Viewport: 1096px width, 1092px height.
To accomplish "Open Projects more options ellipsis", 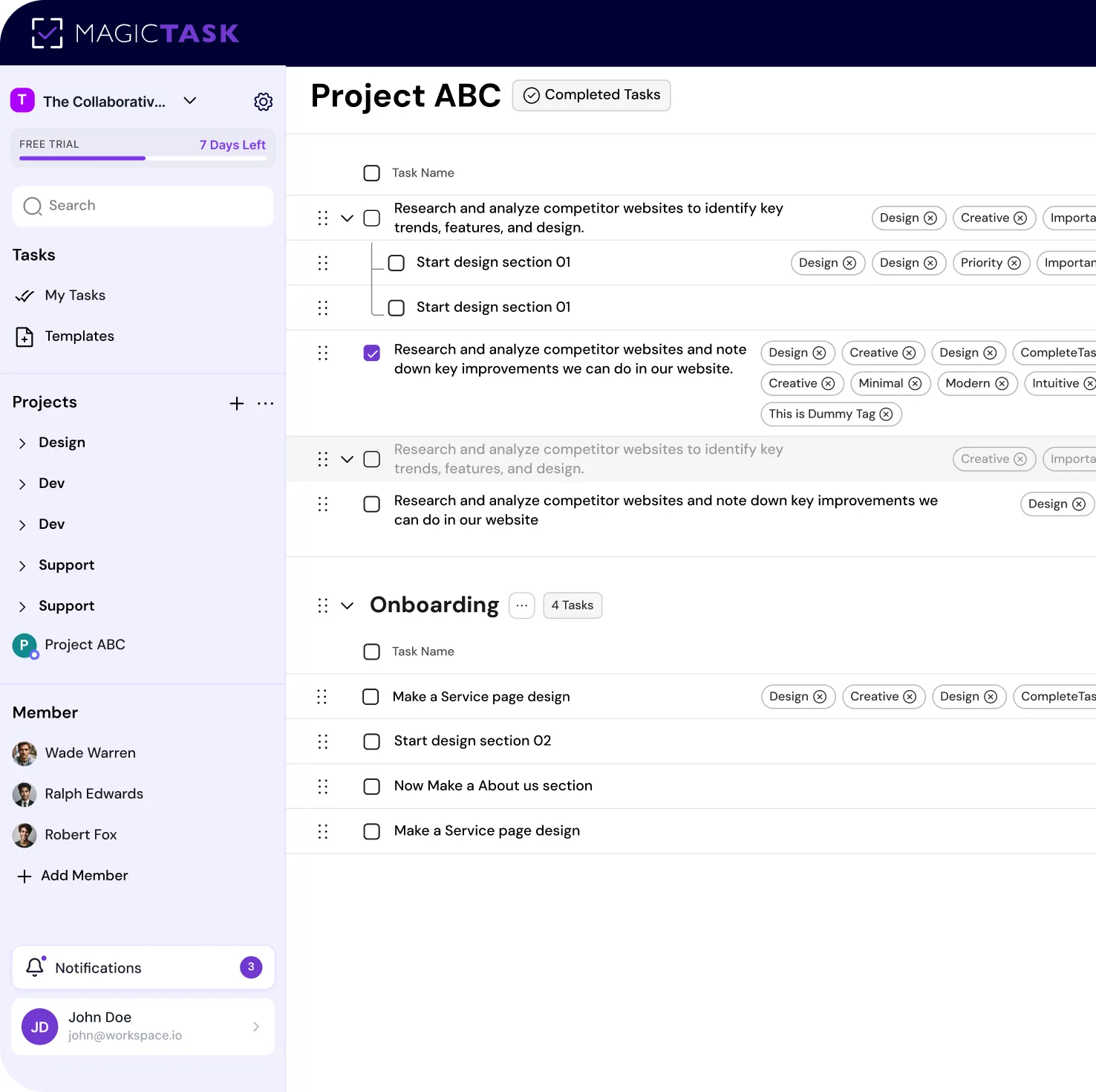I will (266, 403).
